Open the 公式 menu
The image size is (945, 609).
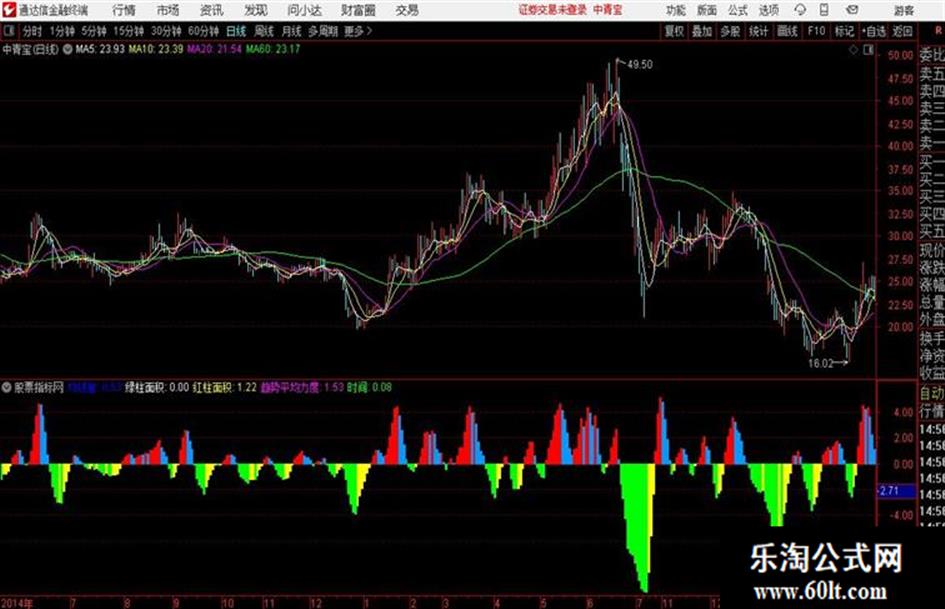coord(738,10)
